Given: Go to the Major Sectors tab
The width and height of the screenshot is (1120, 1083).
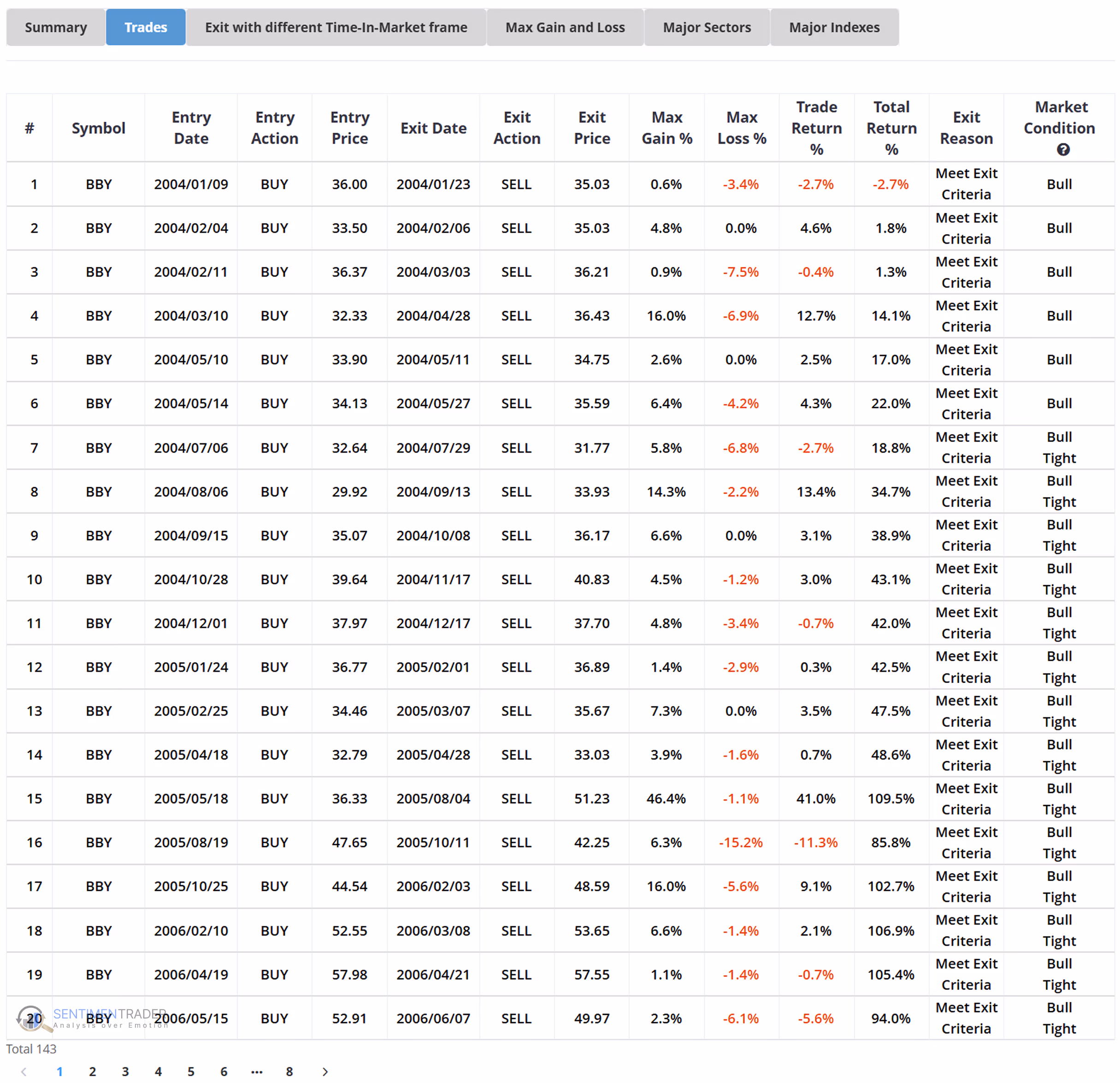Looking at the screenshot, I should point(706,28).
